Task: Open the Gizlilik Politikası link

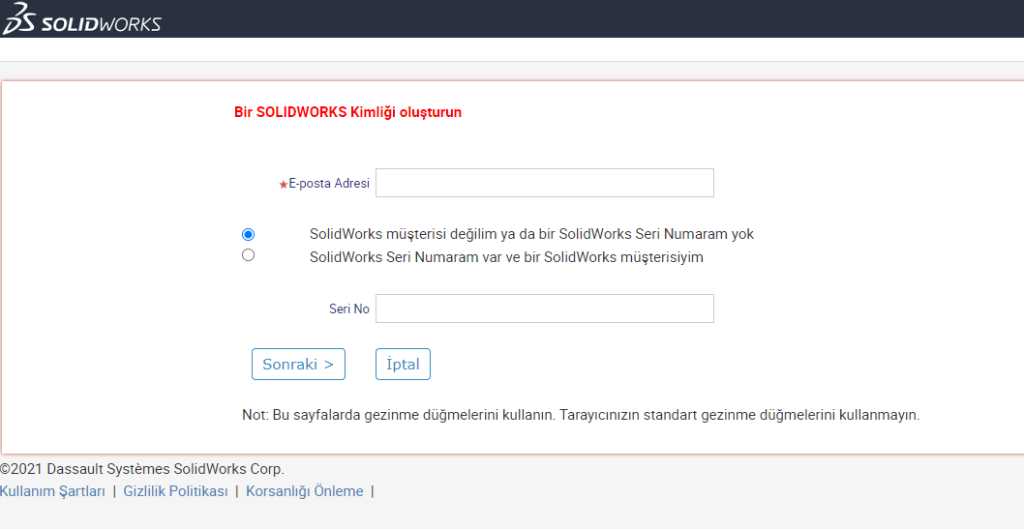Action: click(x=175, y=491)
